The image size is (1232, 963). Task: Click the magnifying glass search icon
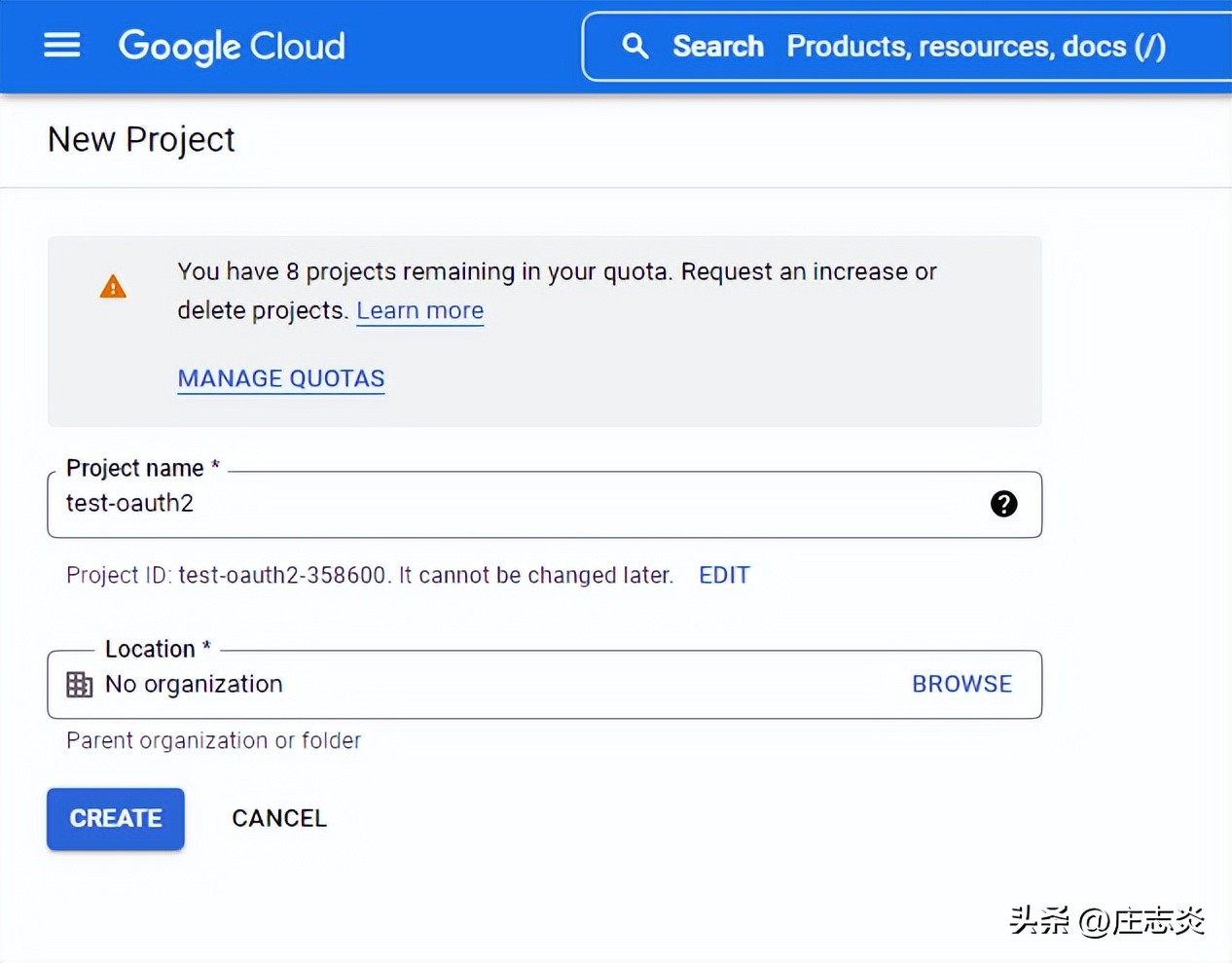click(x=634, y=46)
